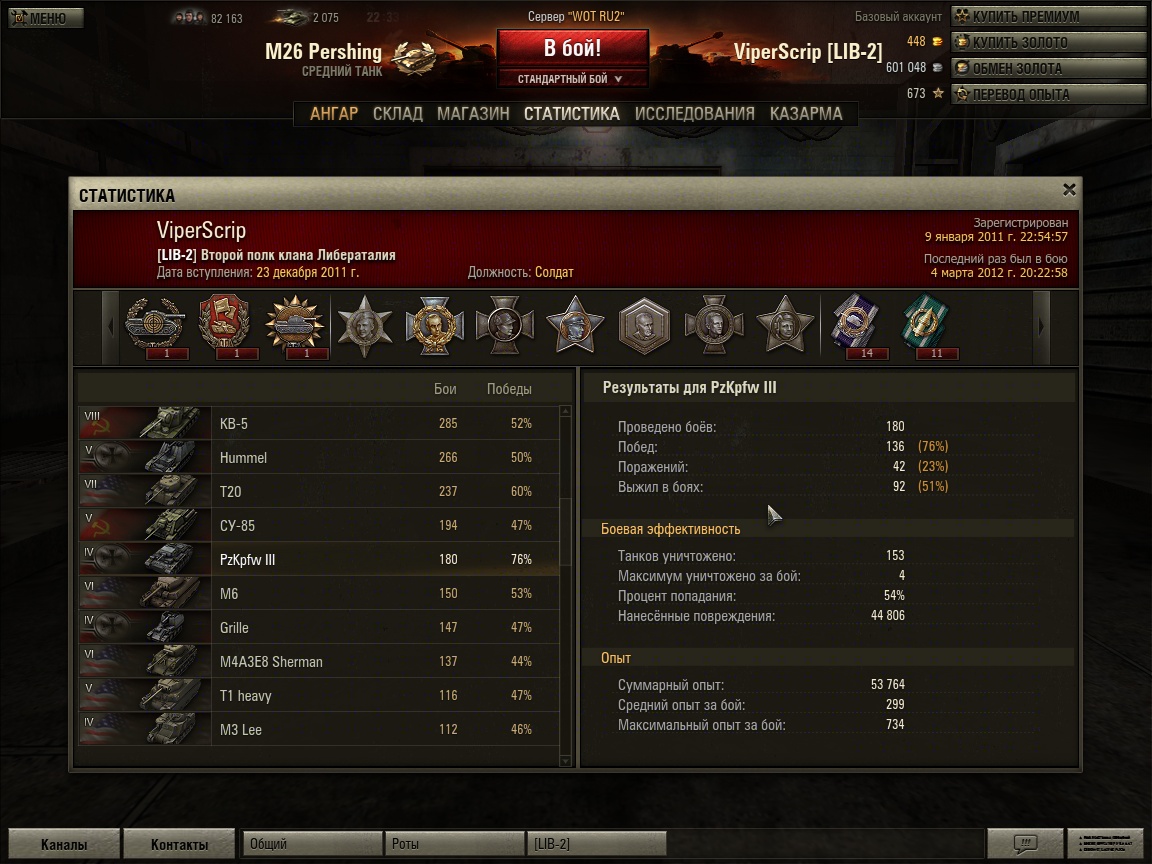Show next medals with the right arrow
The height and width of the screenshot is (864, 1152).
[x=1041, y=326]
